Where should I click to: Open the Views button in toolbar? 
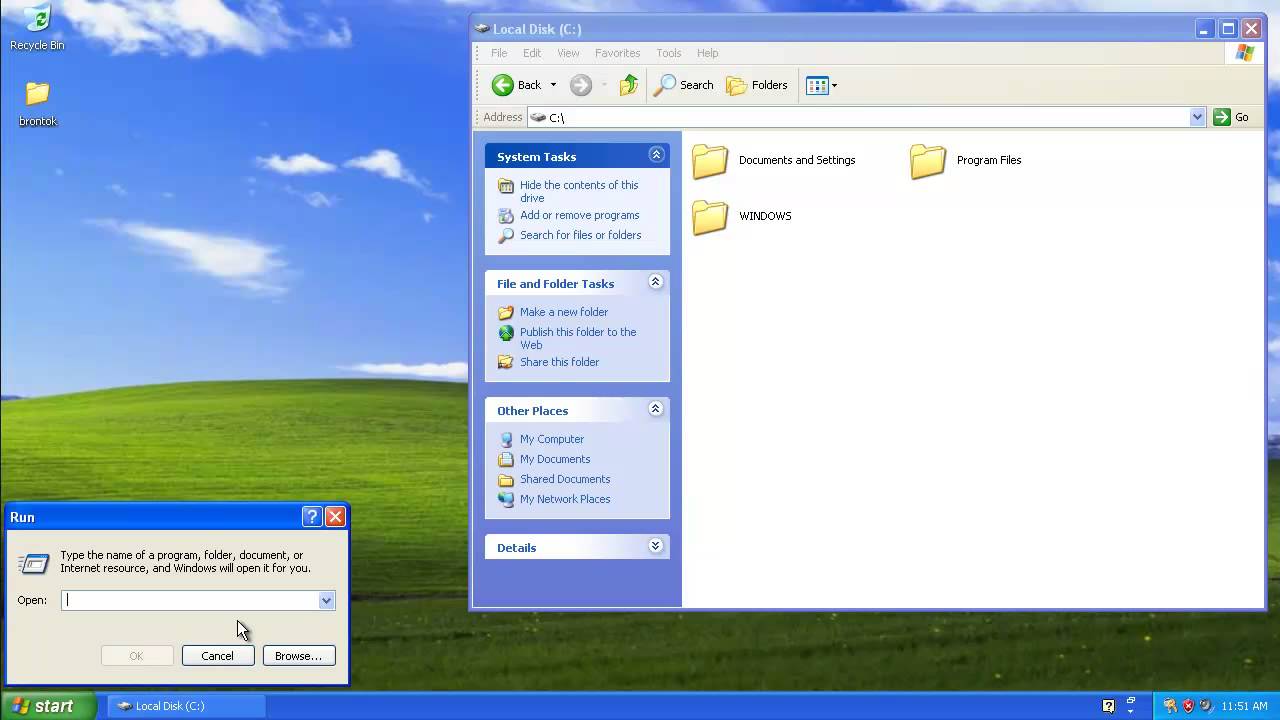coord(821,85)
